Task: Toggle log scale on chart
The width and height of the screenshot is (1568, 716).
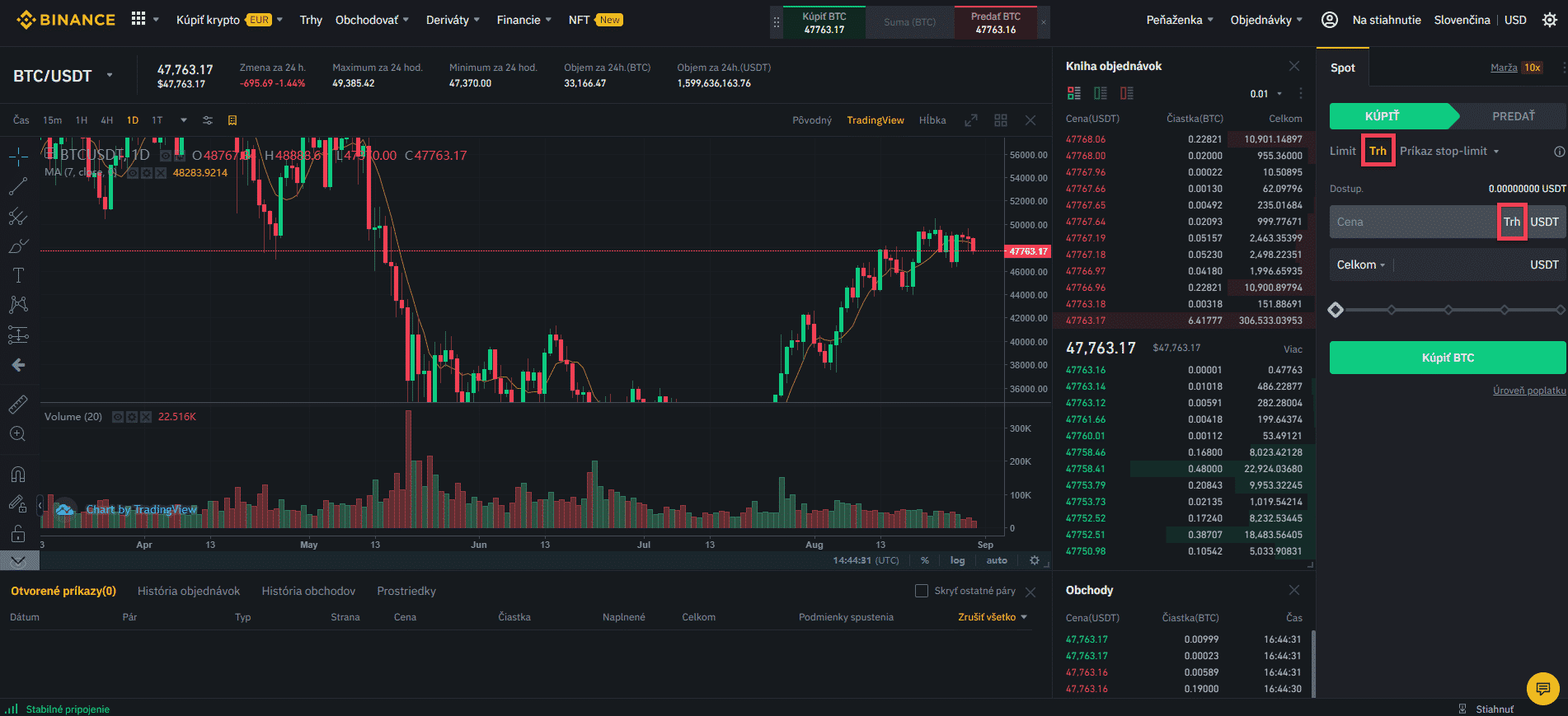Action: 957,560
